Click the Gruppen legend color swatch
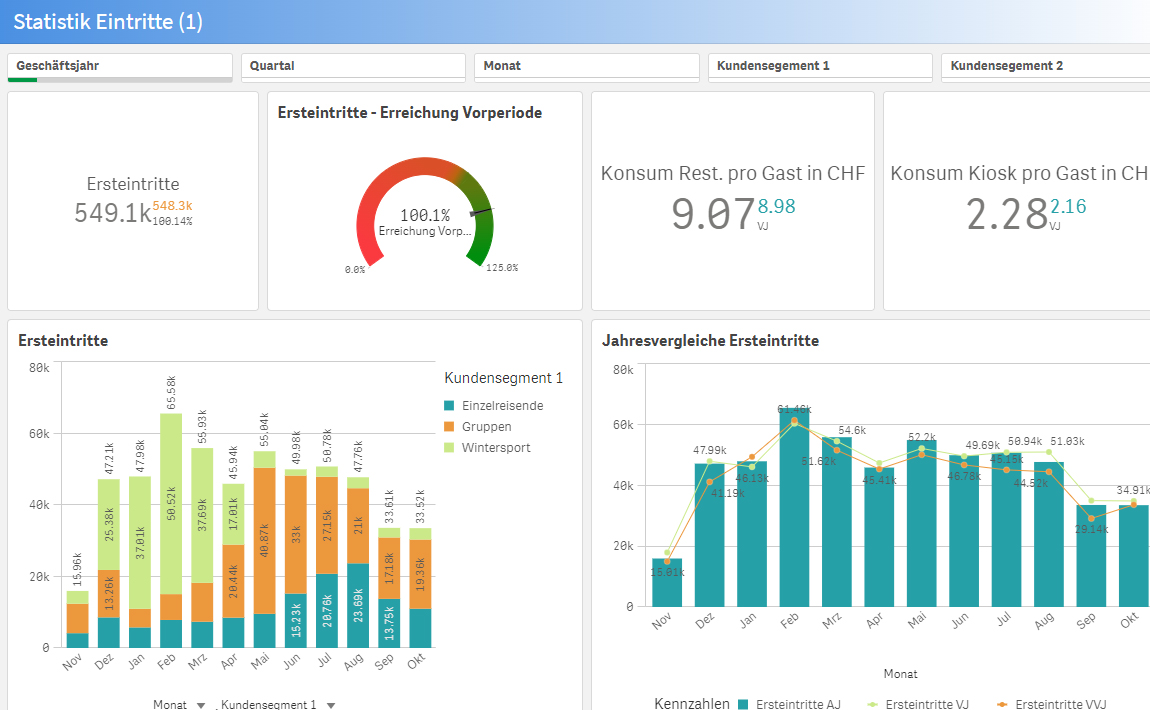This screenshot has height=710, width=1150. (450, 426)
